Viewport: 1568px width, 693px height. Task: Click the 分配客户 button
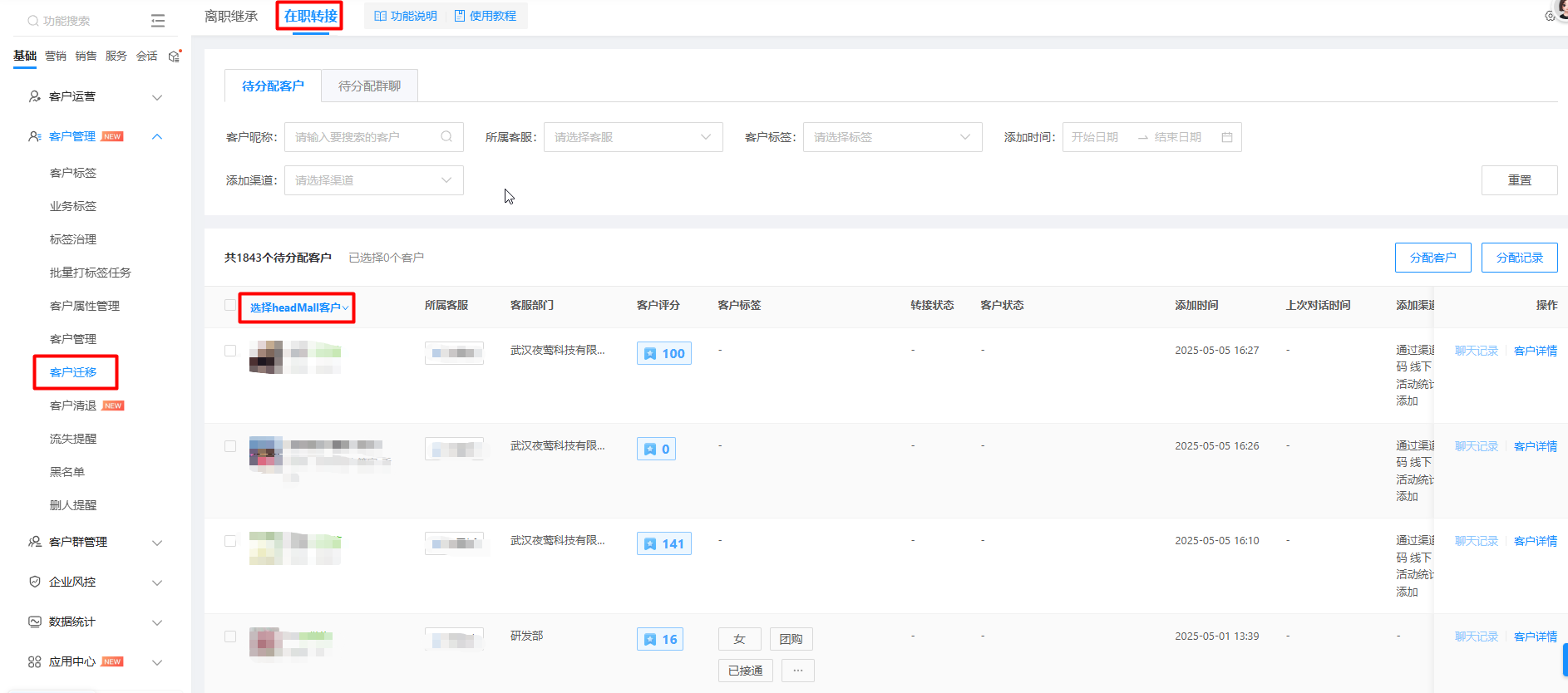[1433, 258]
